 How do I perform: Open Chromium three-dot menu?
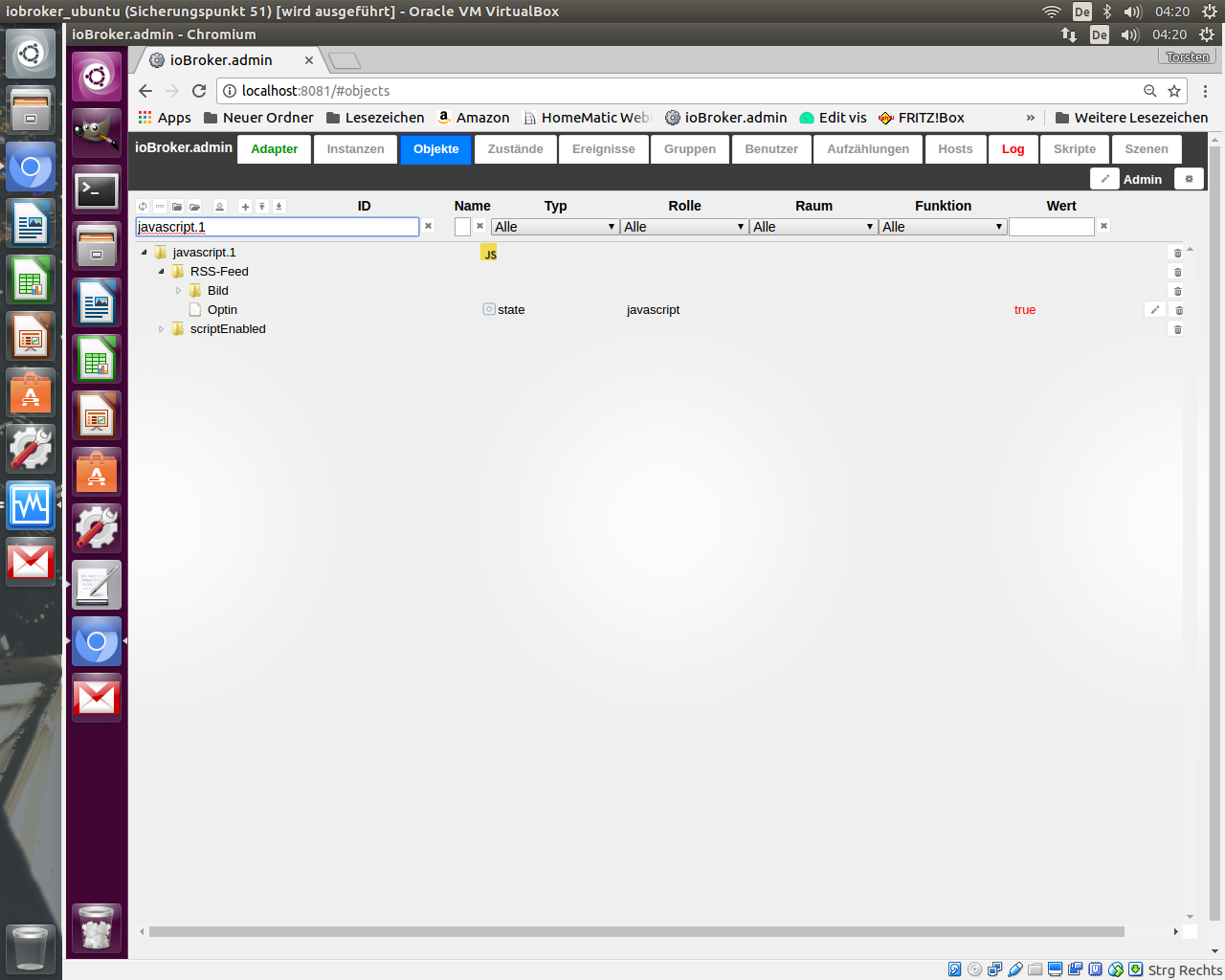pyautogui.click(x=1205, y=91)
